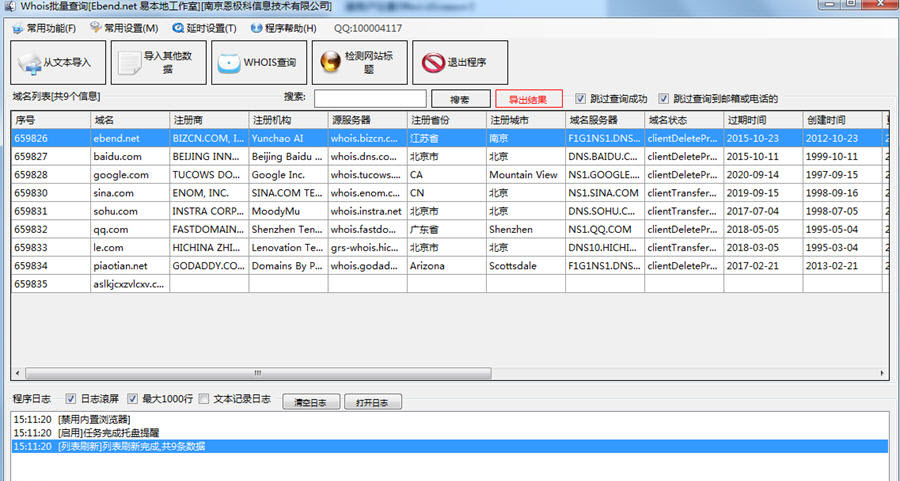This screenshot has height=481, width=900.
Task: Click the globe icon on 检测网站标题 button
Action: (330, 62)
